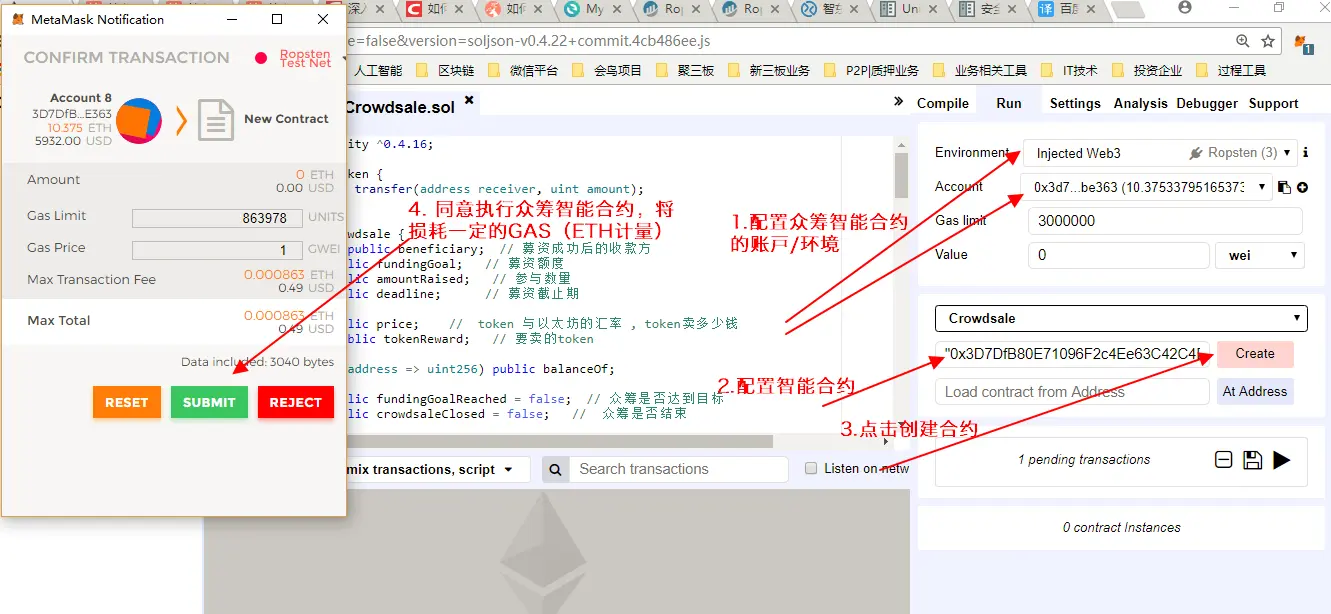Image resolution: width=1331 pixels, height=614 pixels.
Task: Open the 人工智能 bookmark
Action: click(x=377, y=71)
